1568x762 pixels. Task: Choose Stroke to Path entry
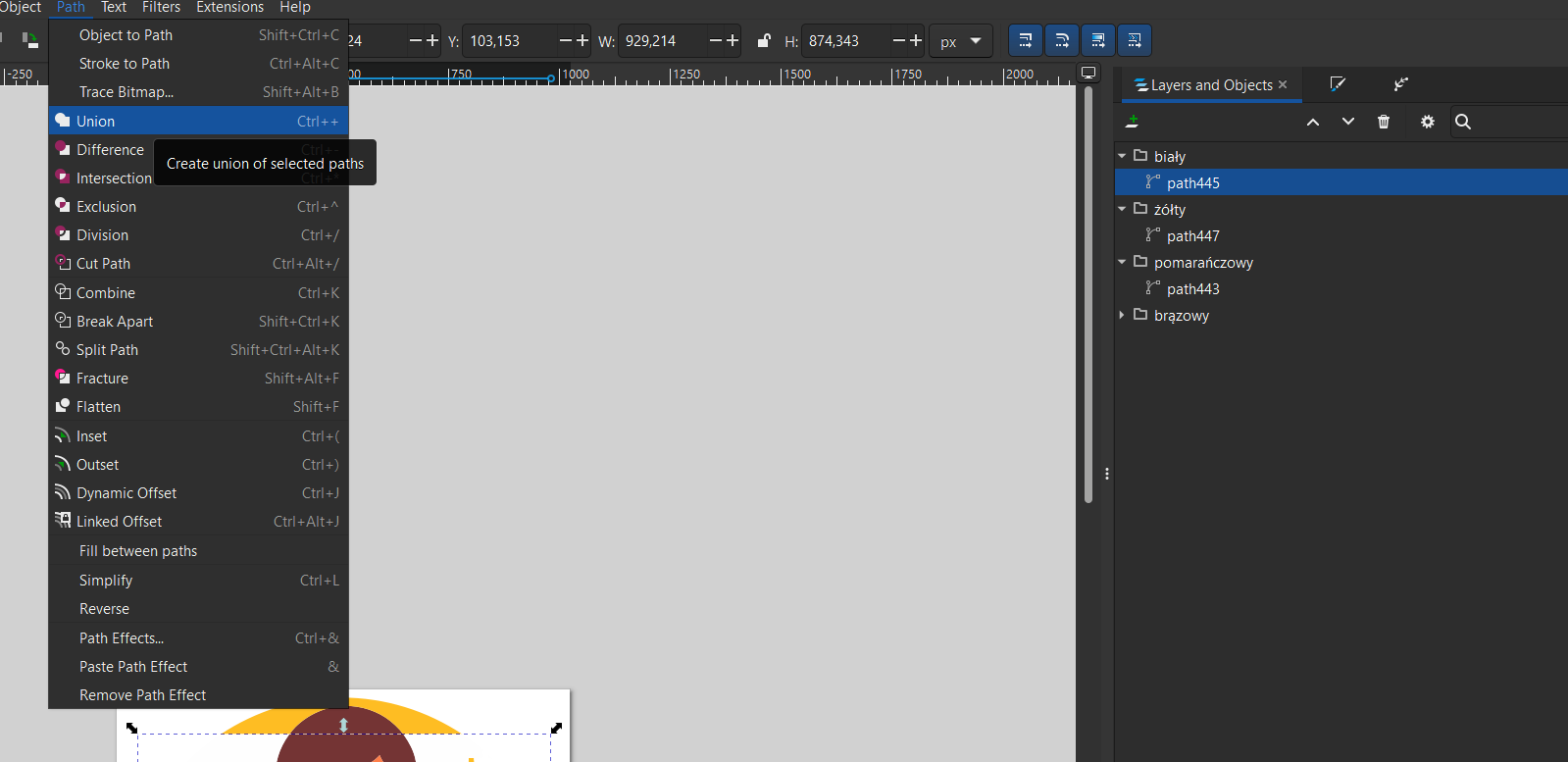coord(198,63)
